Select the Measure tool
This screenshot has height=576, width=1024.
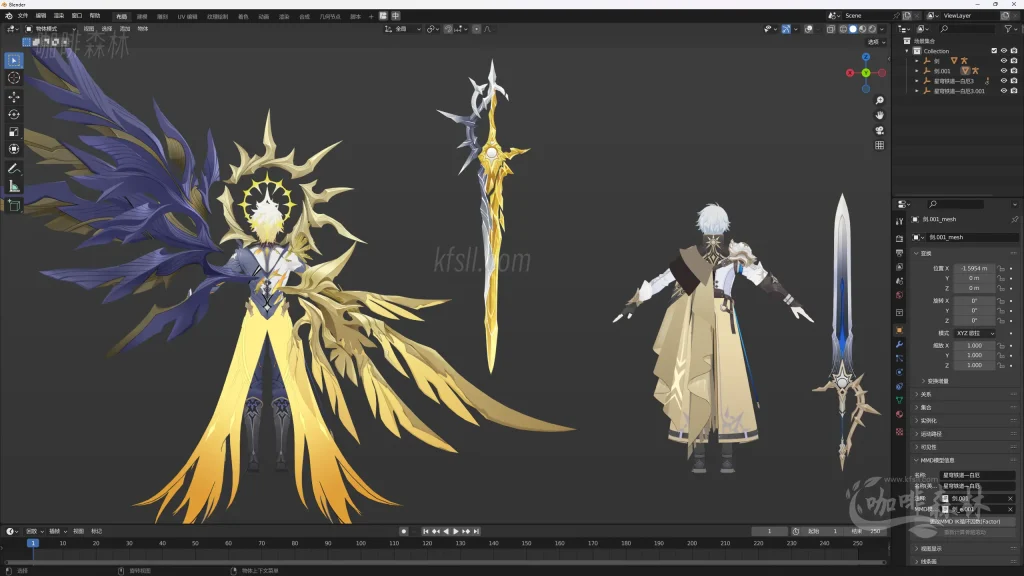pos(14,186)
